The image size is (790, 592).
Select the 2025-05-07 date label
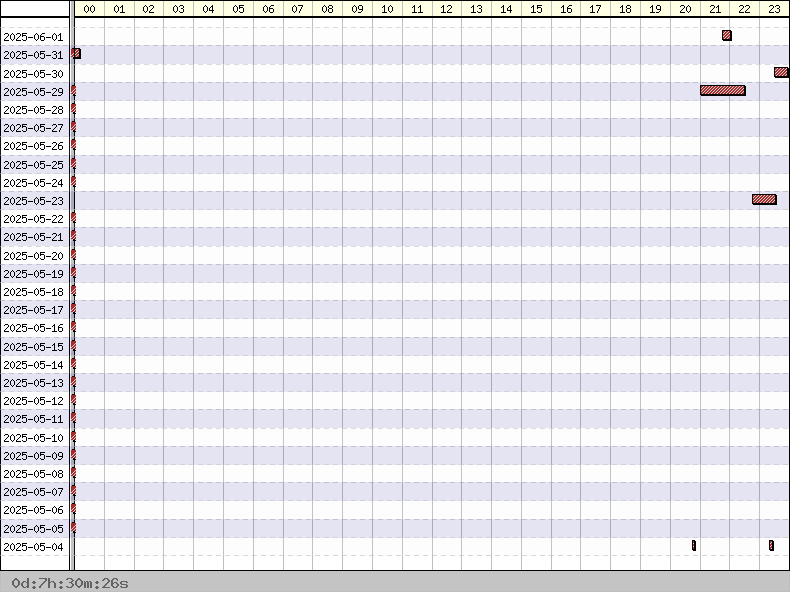[x=33, y=493]
